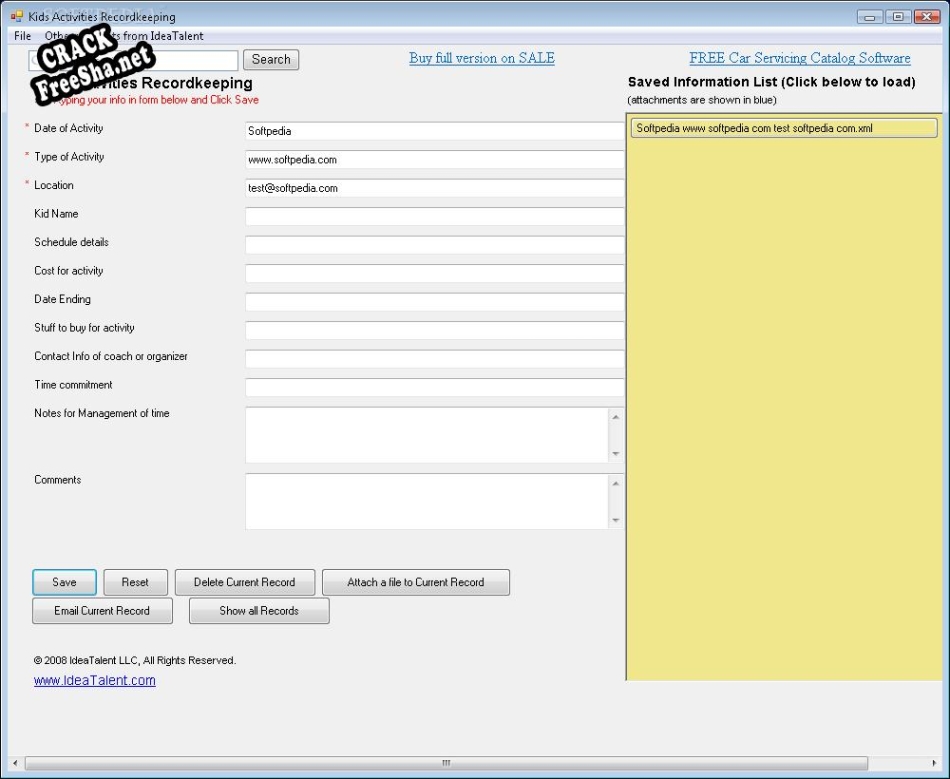This screenshot has height=779, width=950.
Task: Open the File menu
Action: tap(23, 36)
